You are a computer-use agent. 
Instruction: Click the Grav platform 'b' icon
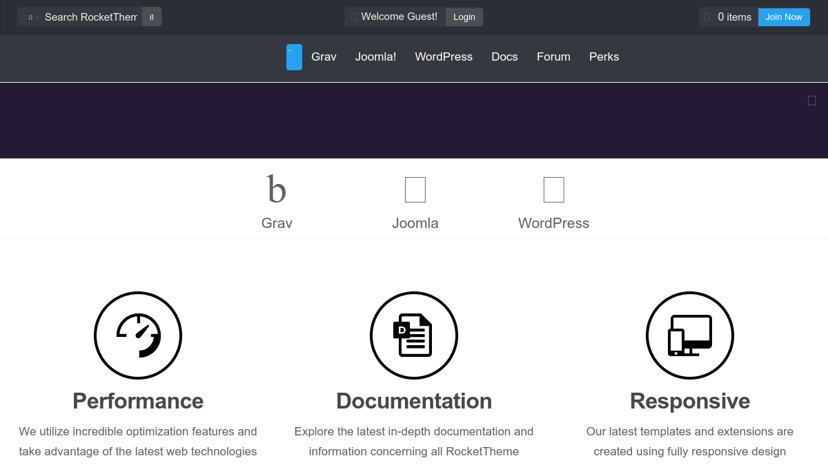[x=277, y=189]
